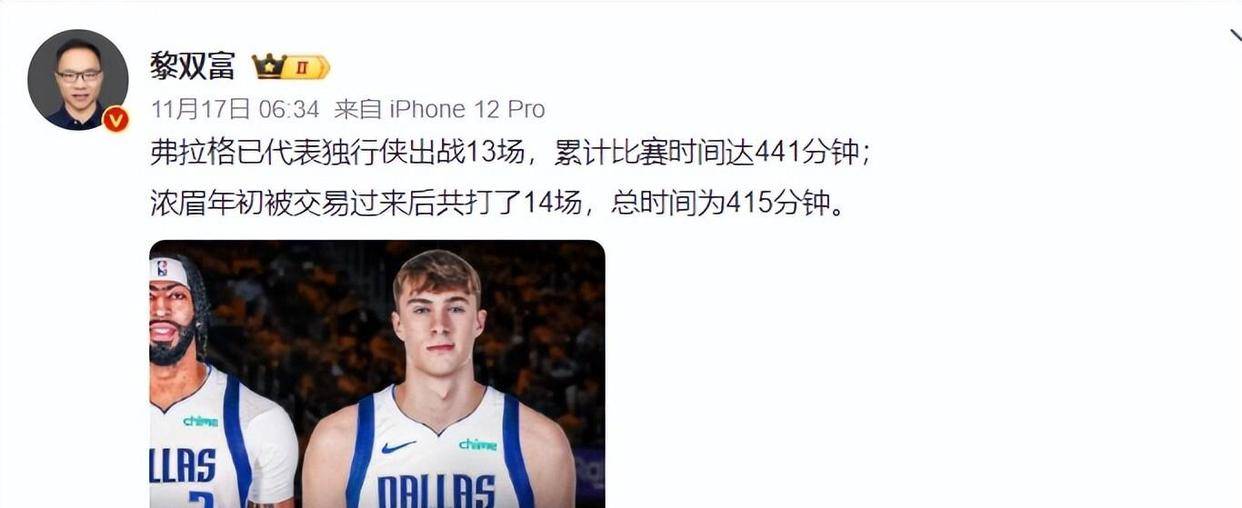Screen dimensions: 1242x508
Task: Open the attached Dallas players photo
Action: tap(377, 374)
